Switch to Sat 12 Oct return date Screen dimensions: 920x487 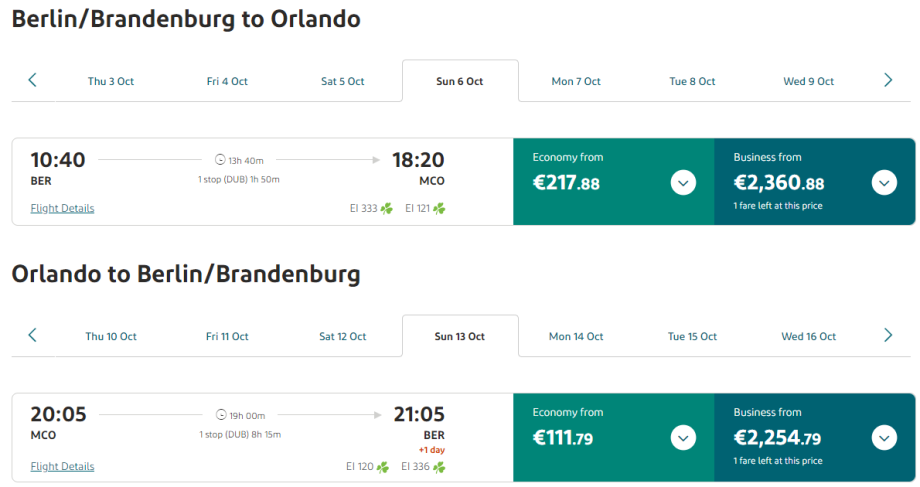(x=343, y=337)
